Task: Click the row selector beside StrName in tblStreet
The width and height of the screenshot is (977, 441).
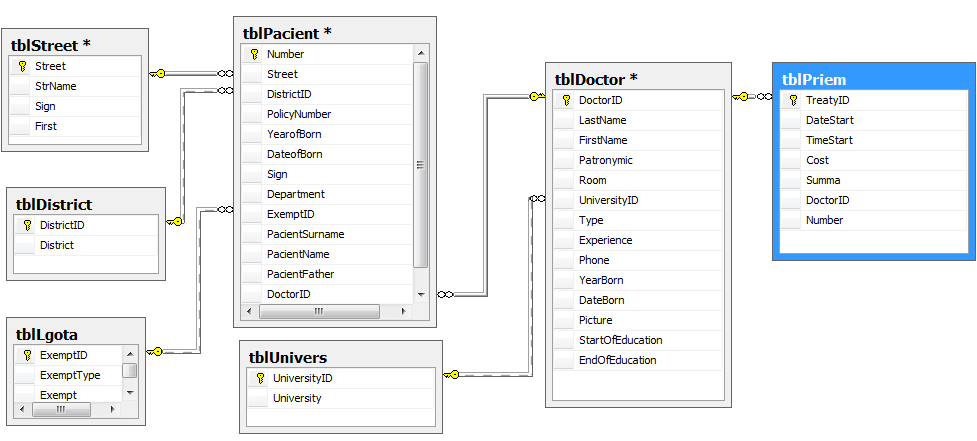Action: [22, 86]
